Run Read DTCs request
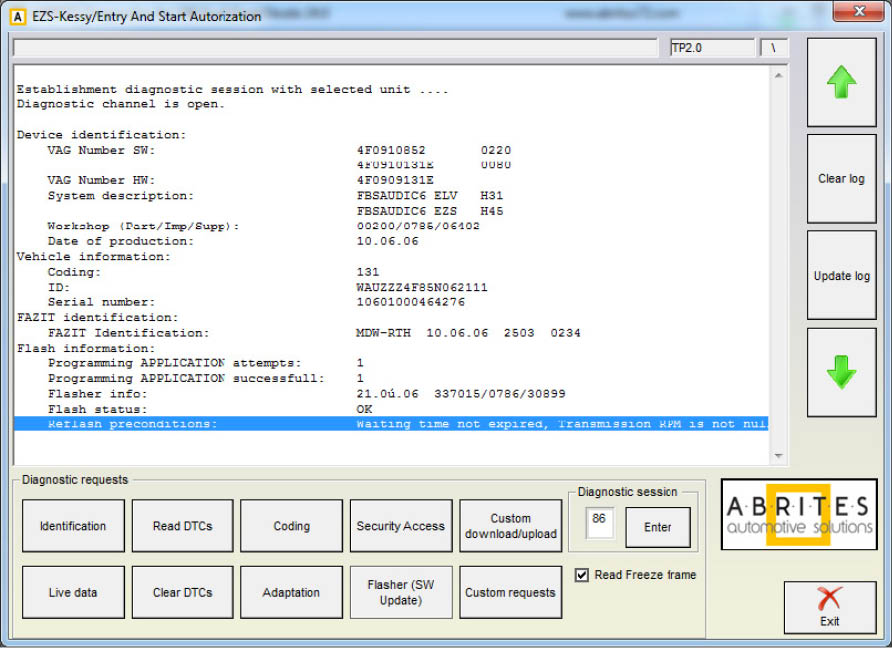892x648 pixels. [x=182, y=526]
